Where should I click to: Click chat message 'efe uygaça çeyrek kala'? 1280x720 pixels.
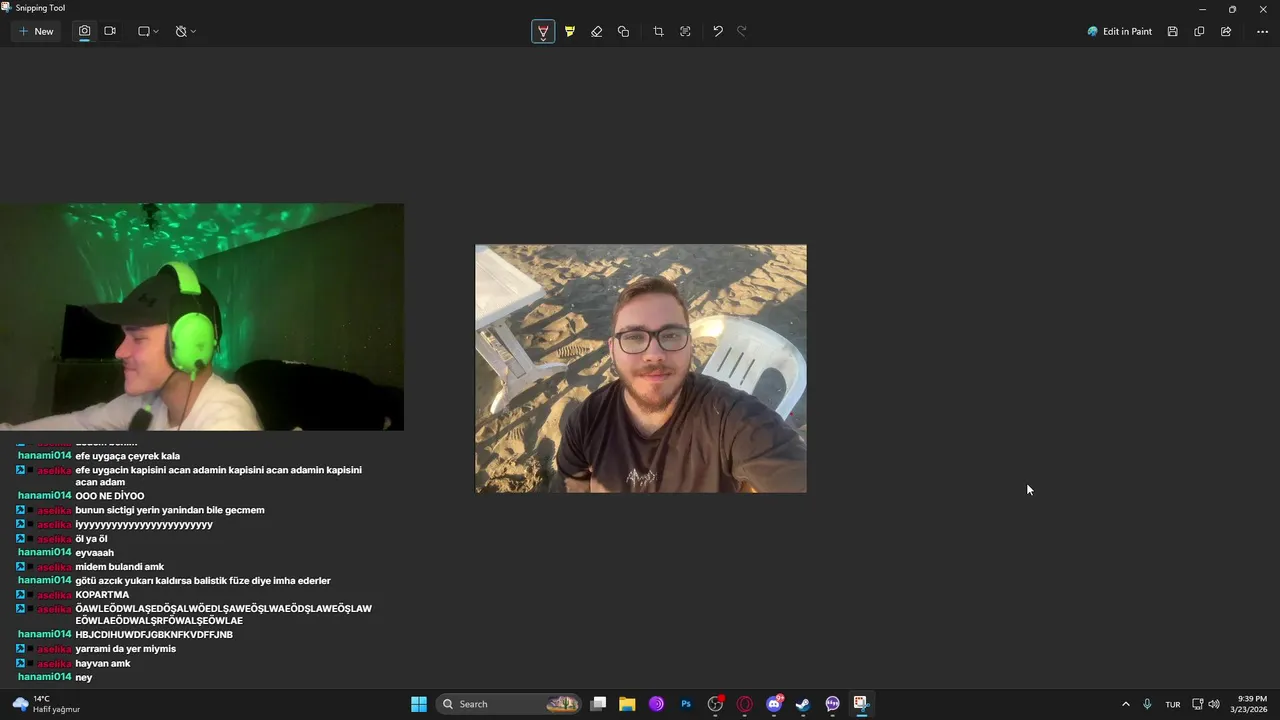click(x=127, y=456)
